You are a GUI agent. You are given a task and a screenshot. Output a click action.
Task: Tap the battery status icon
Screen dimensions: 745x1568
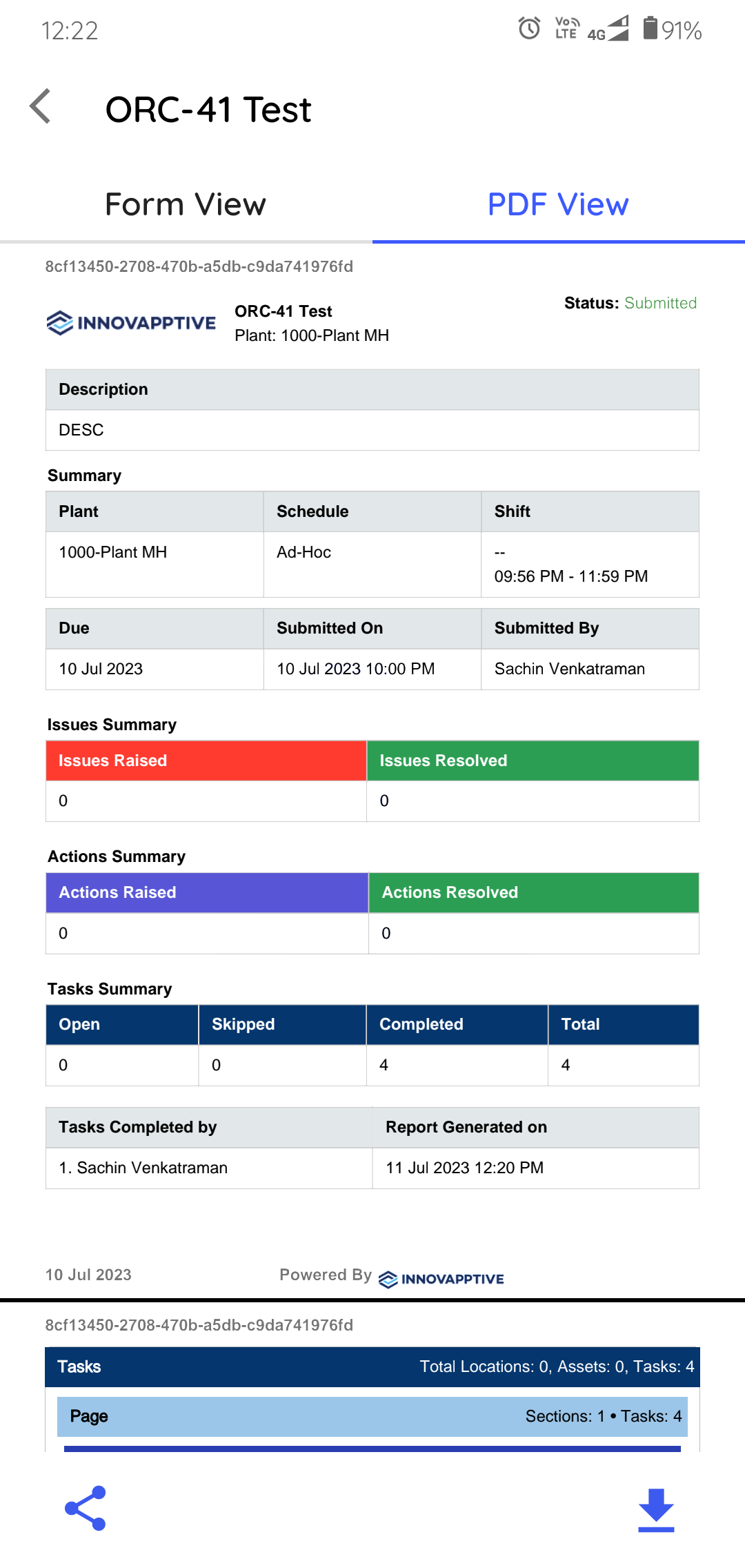[650, 29]
